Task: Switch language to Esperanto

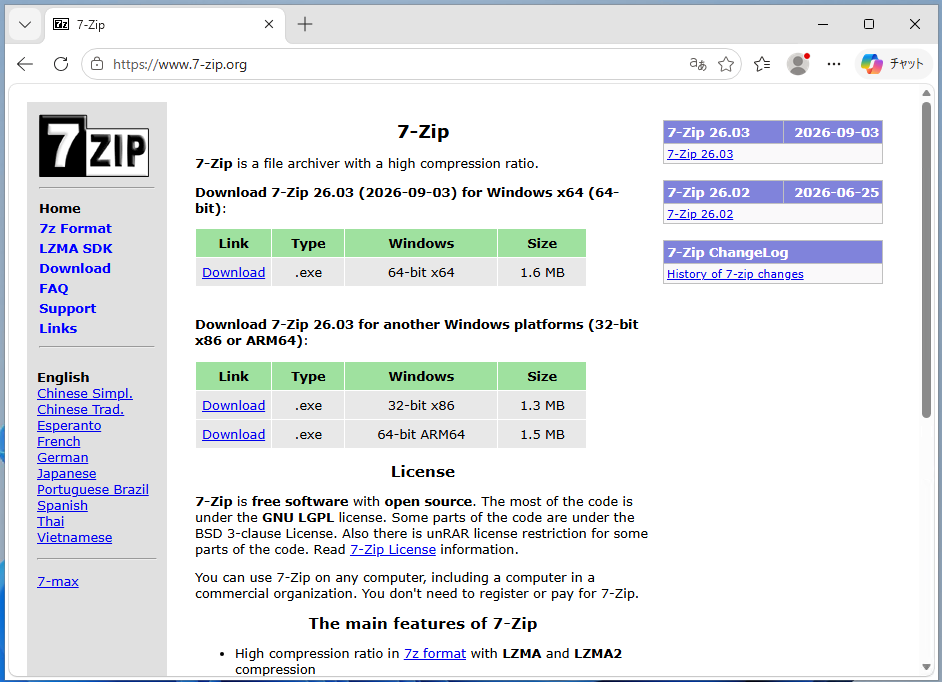Action: click(x=69, y=426)
